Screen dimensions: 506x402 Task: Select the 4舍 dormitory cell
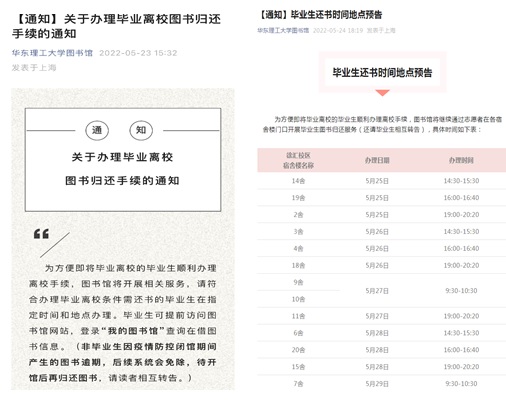pyautogui.click(x=298, y=248)
